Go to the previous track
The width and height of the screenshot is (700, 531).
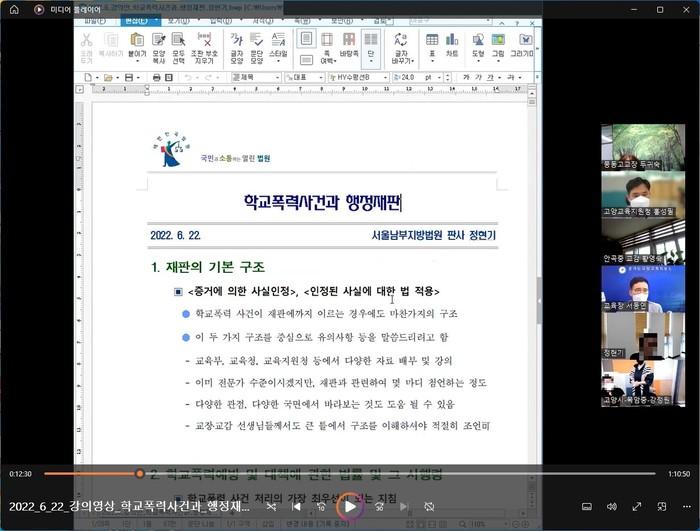pyautogui.click(x=296, y=506)
